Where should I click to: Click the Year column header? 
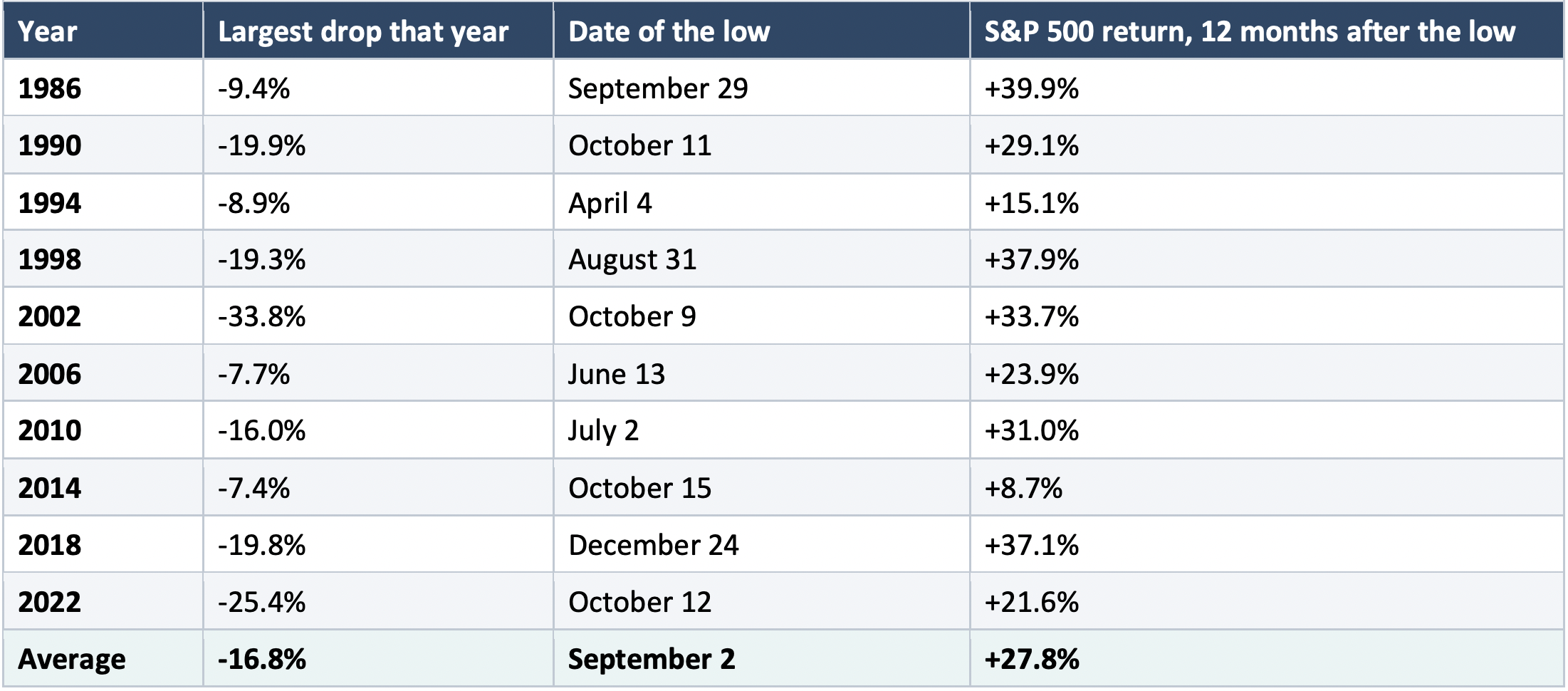(103, 31)
